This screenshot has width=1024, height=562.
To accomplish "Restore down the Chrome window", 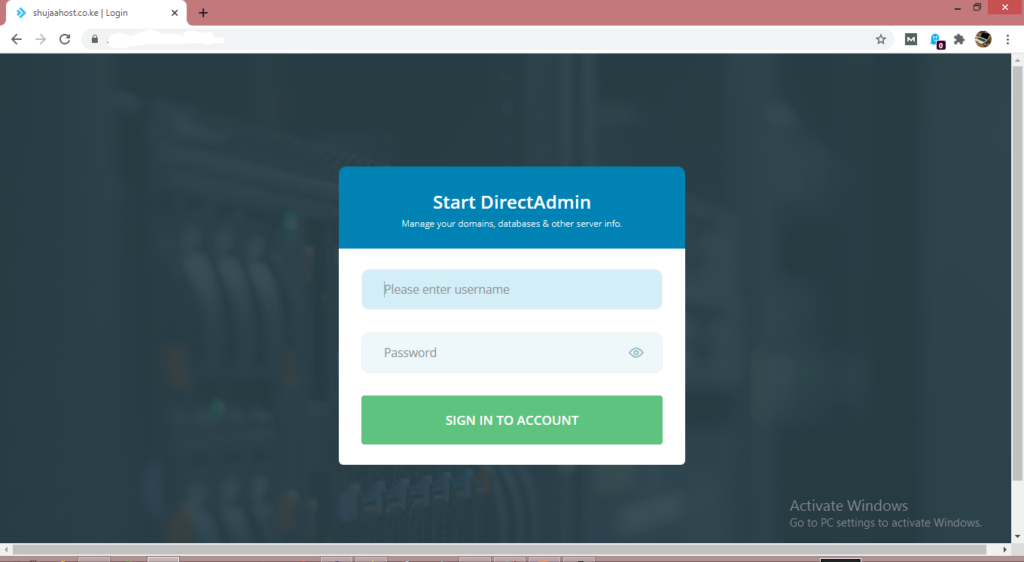I will 977,8.
